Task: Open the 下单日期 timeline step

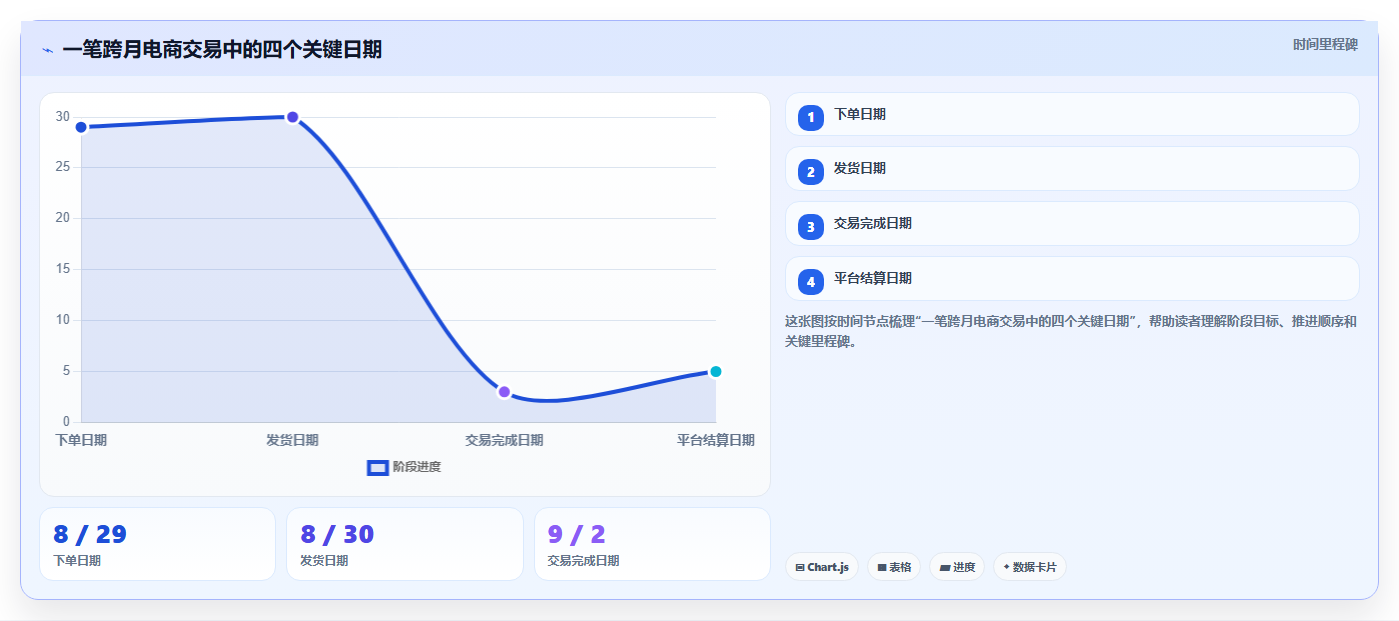Action: point(1072,114)
